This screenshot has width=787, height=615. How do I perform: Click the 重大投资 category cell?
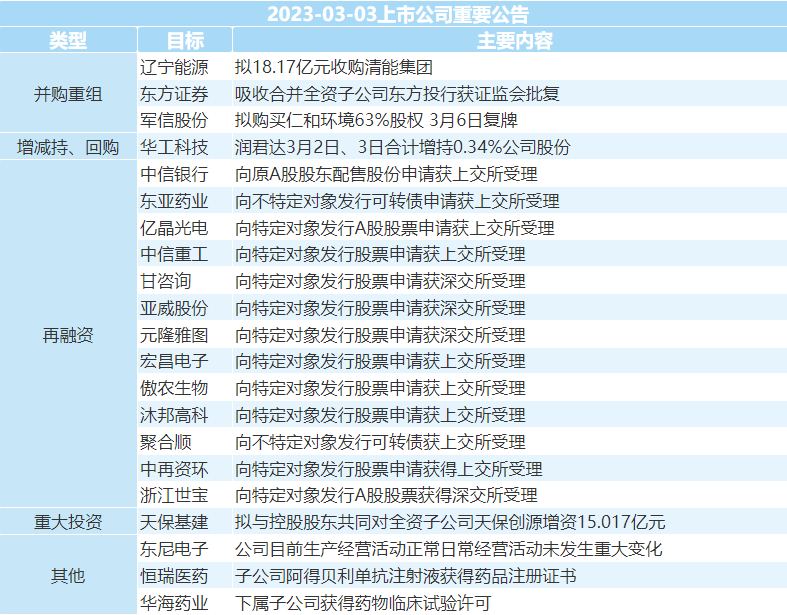[x=68, y=522]
